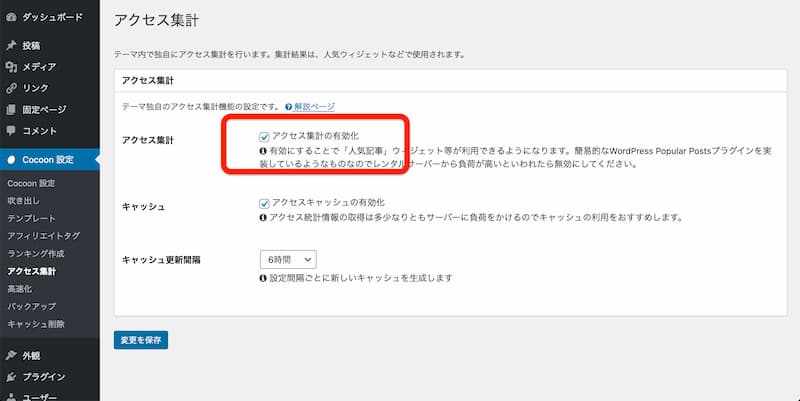The height and width of the screenshot is (401, 800).
Task: Click info icon beside アクセス統計情報 text
Action: point(263,217)
